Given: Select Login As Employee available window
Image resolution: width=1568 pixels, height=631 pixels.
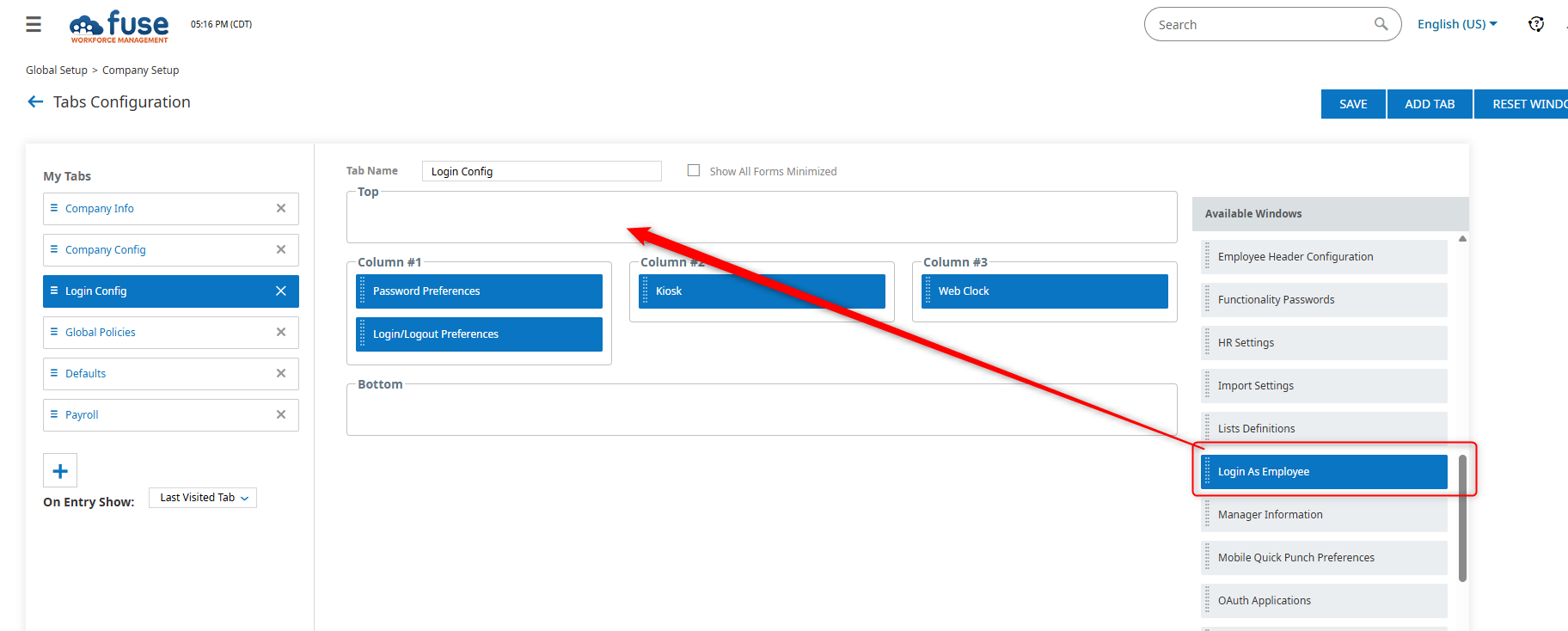Looking at the screenshot, I should 1324,472.
